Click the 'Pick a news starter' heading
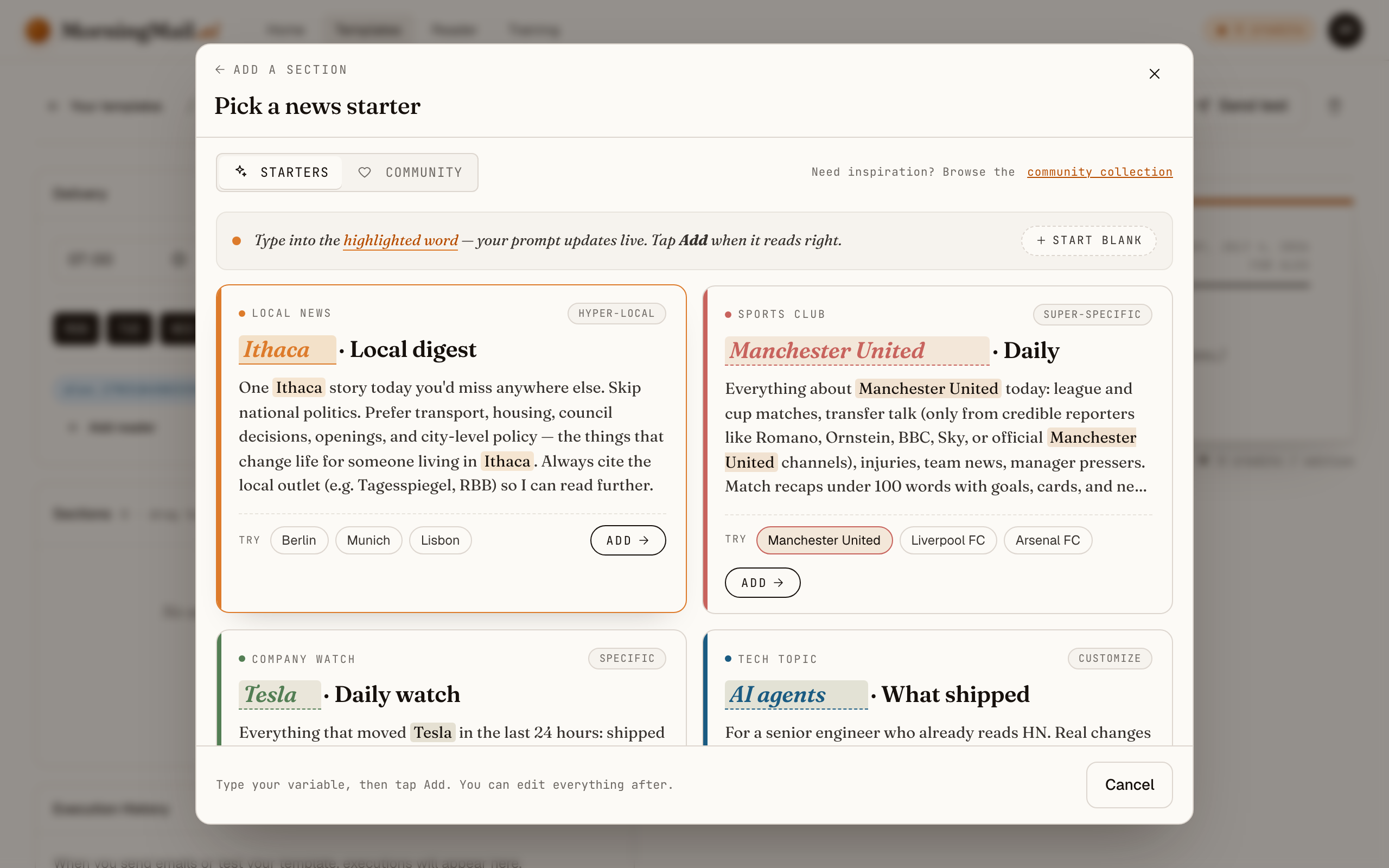This screenshot has height=868, width=1389. [x=317, y=106]
